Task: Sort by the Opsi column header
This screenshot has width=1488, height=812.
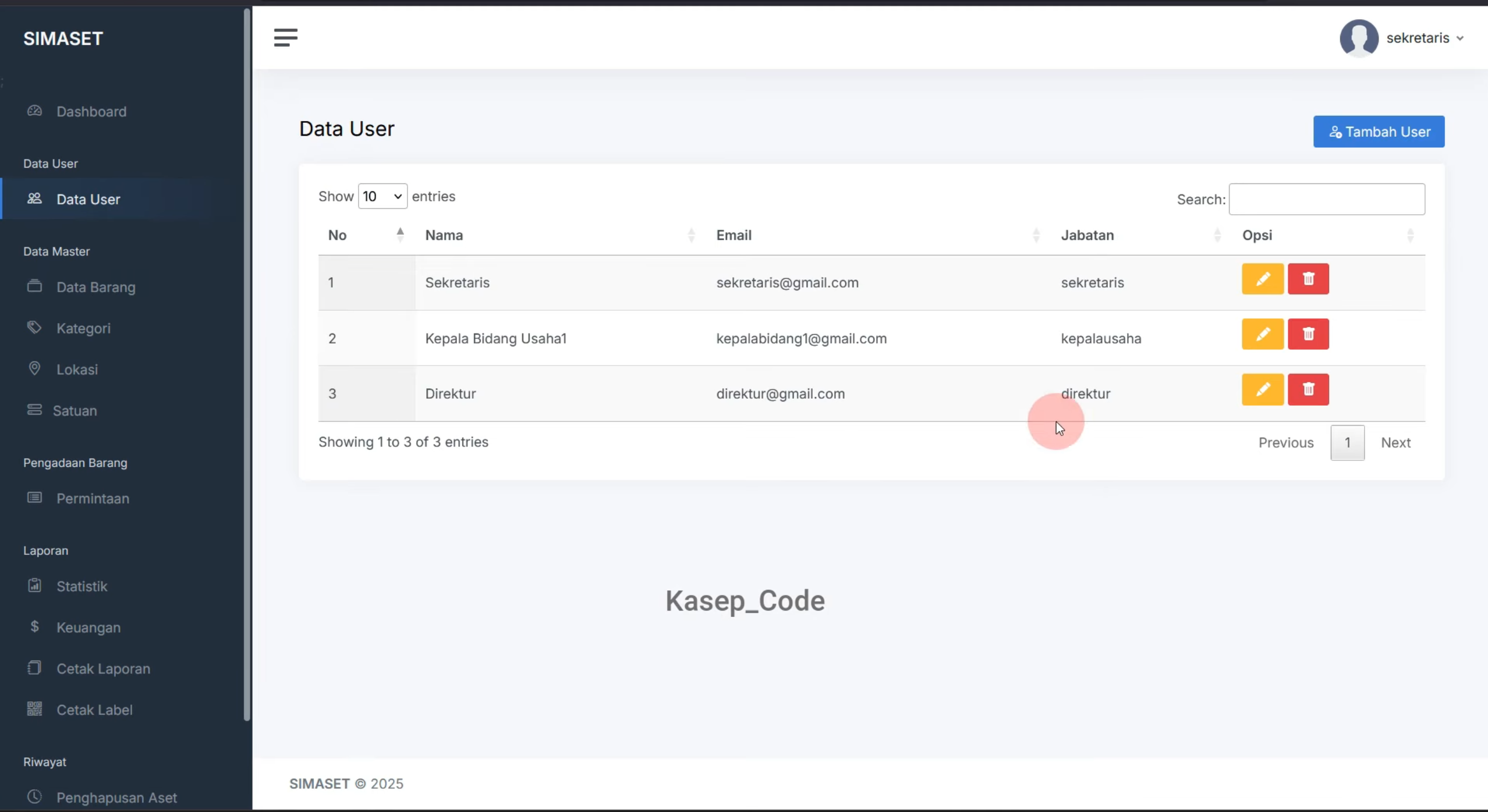Action: click(1328, 235)
